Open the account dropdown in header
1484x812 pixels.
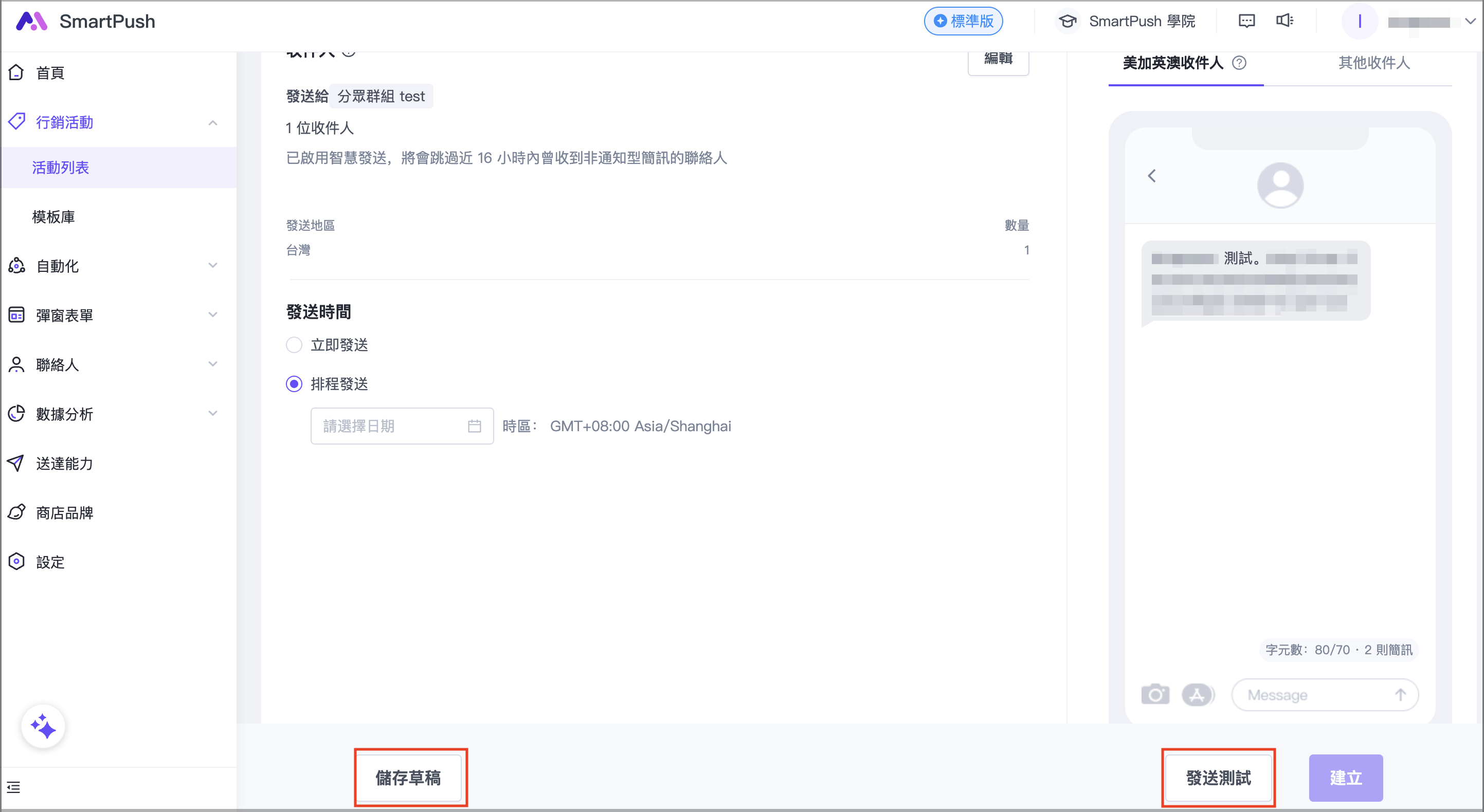tap(1470, 21)
